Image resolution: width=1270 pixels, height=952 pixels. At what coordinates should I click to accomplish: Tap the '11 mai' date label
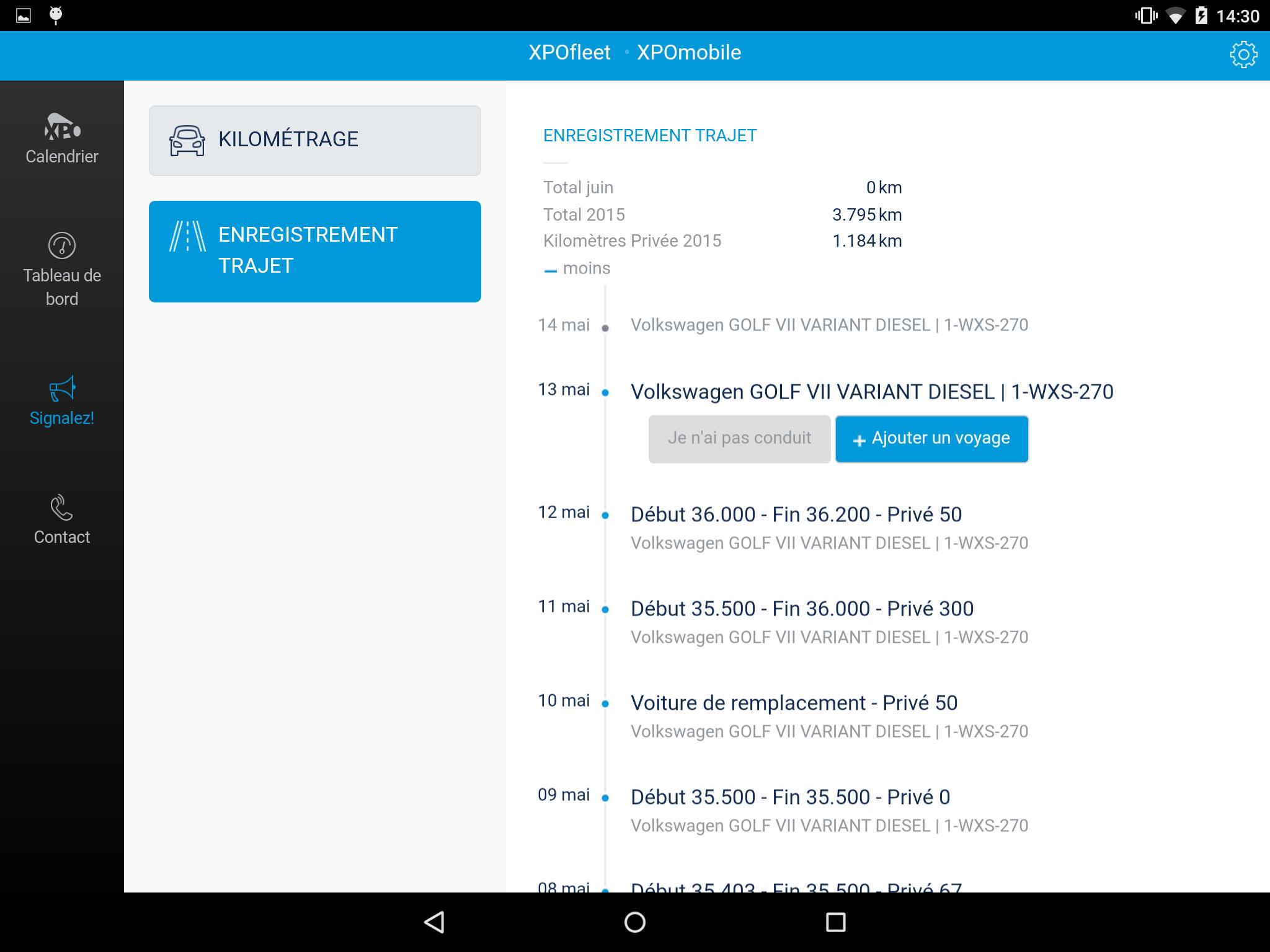(x=564, y=607)
